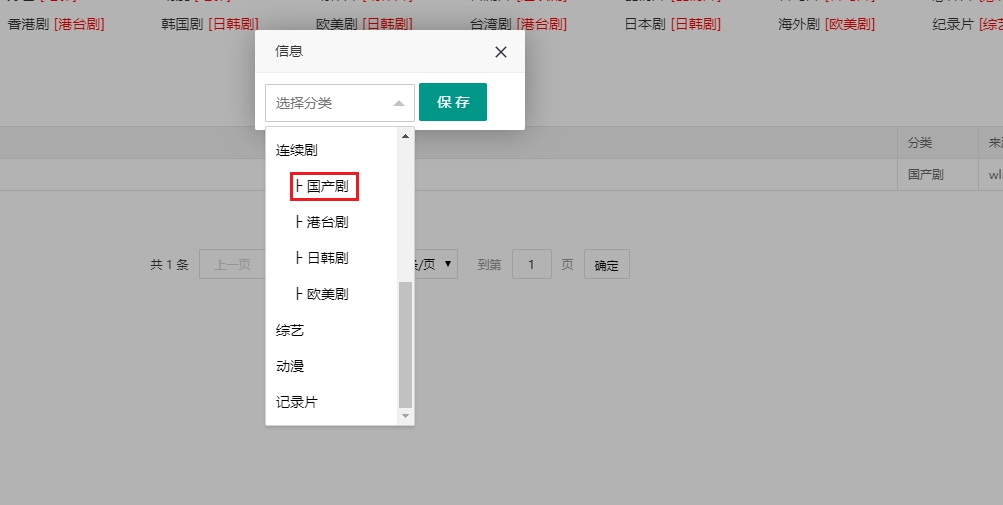Click the 上一页 button

tap(232, 264)
